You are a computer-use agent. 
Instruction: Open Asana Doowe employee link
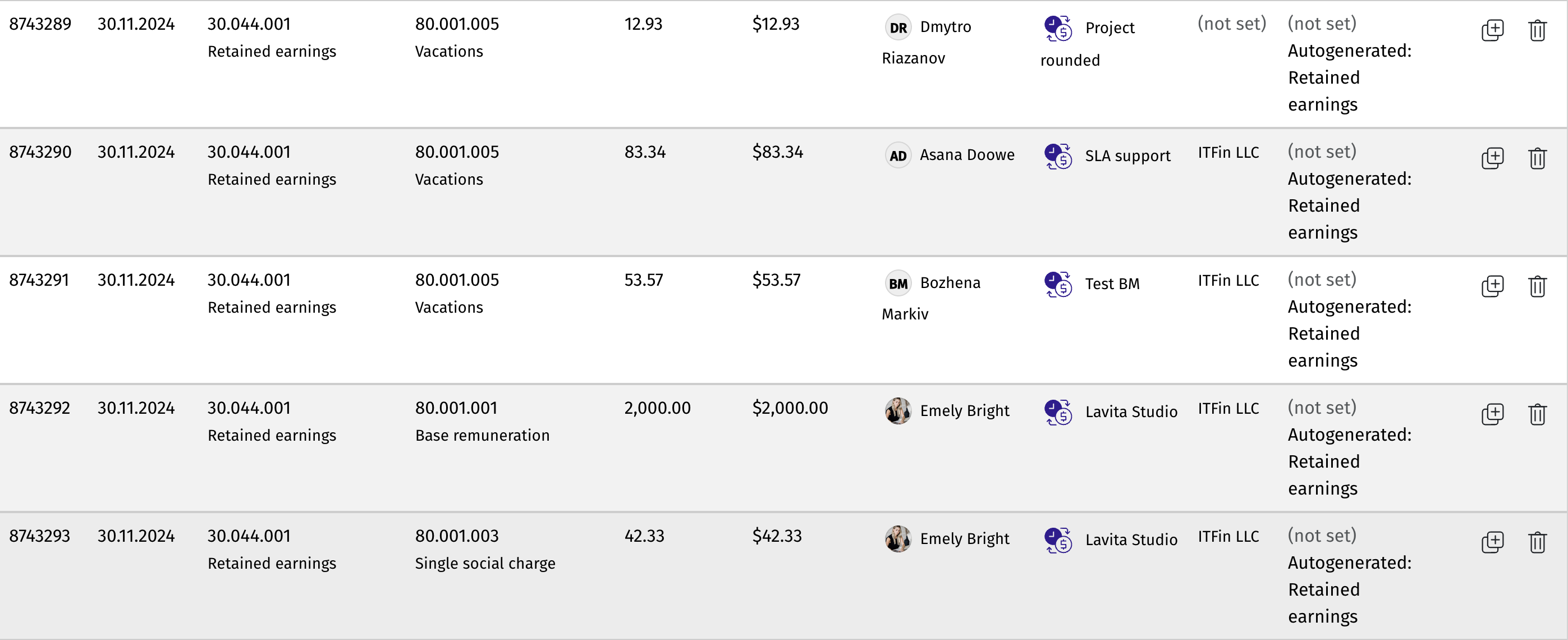tap(966, 155)
